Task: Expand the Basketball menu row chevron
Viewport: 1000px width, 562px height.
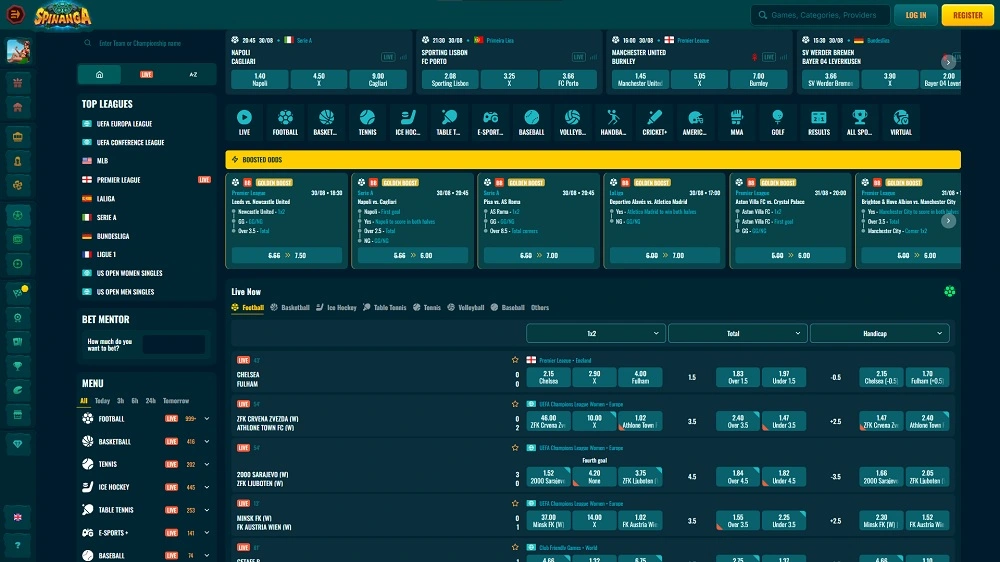Action: [207, 441]
